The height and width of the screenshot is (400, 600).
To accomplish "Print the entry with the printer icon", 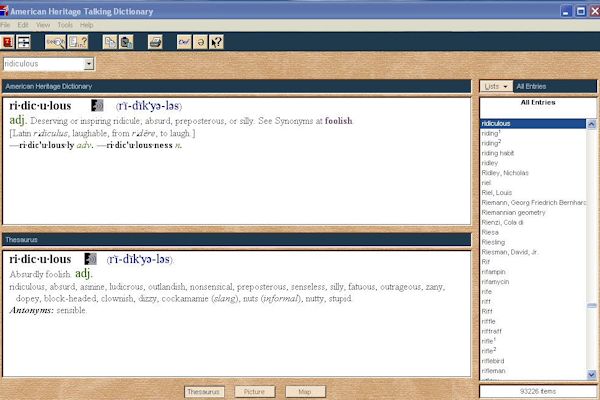I will point(155,42).
